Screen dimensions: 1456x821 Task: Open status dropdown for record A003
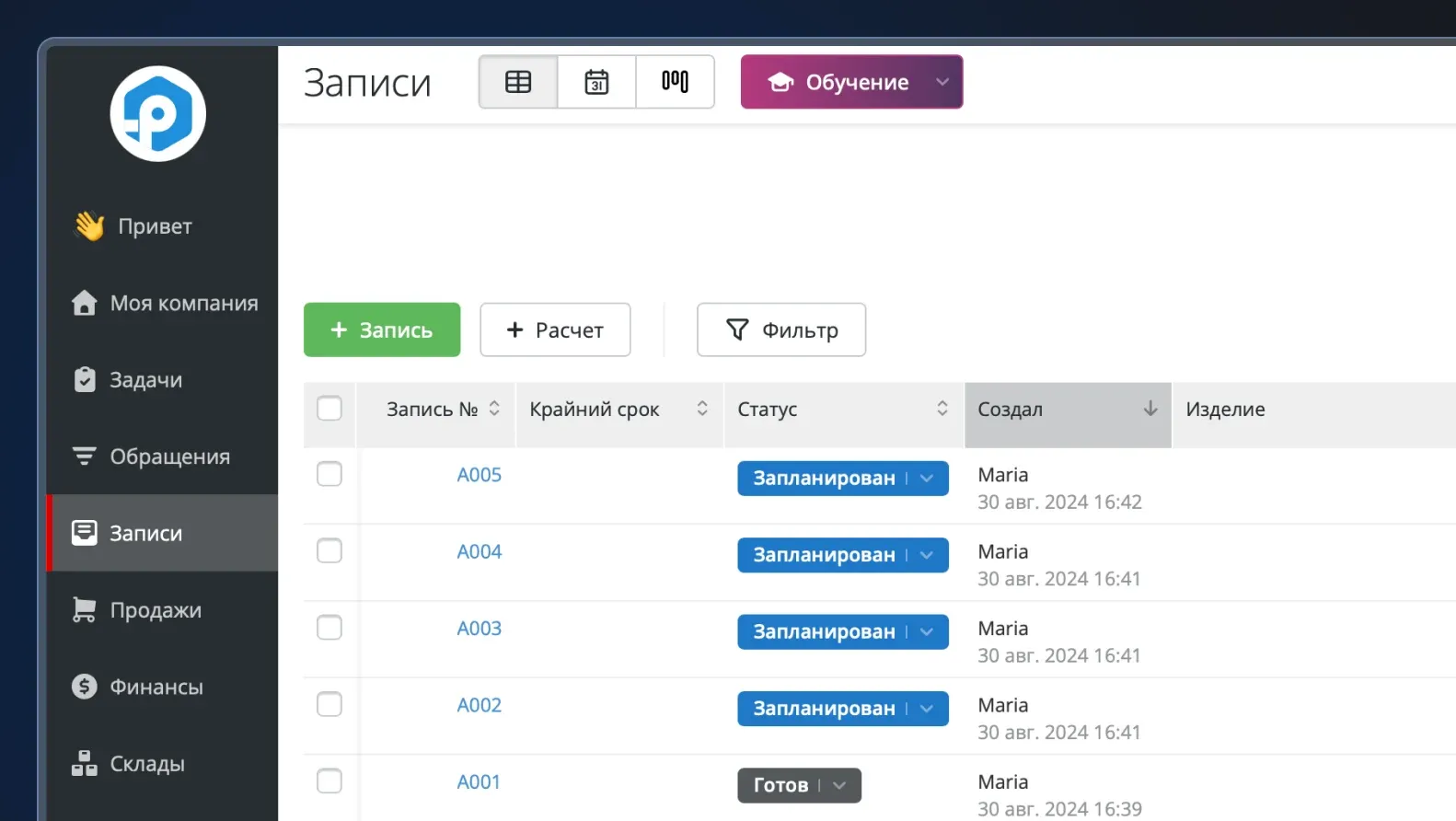927,631
